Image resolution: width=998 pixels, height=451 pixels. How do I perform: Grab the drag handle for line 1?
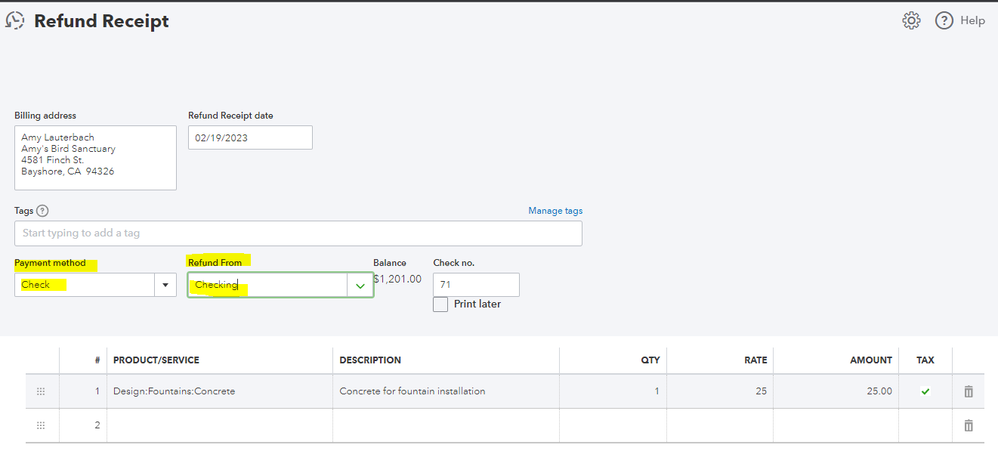pos(41,392)
